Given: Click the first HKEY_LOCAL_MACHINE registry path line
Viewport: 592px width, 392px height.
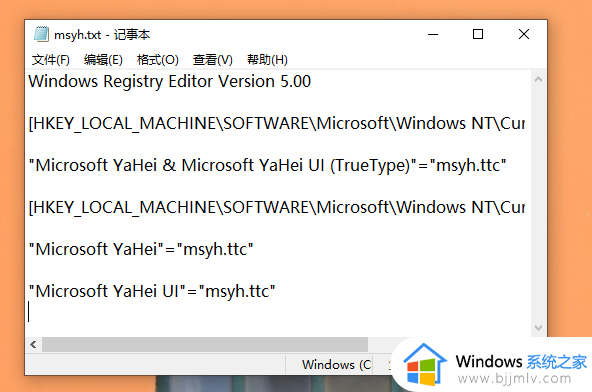Looking at the screenshot, I should pos(277,123).
